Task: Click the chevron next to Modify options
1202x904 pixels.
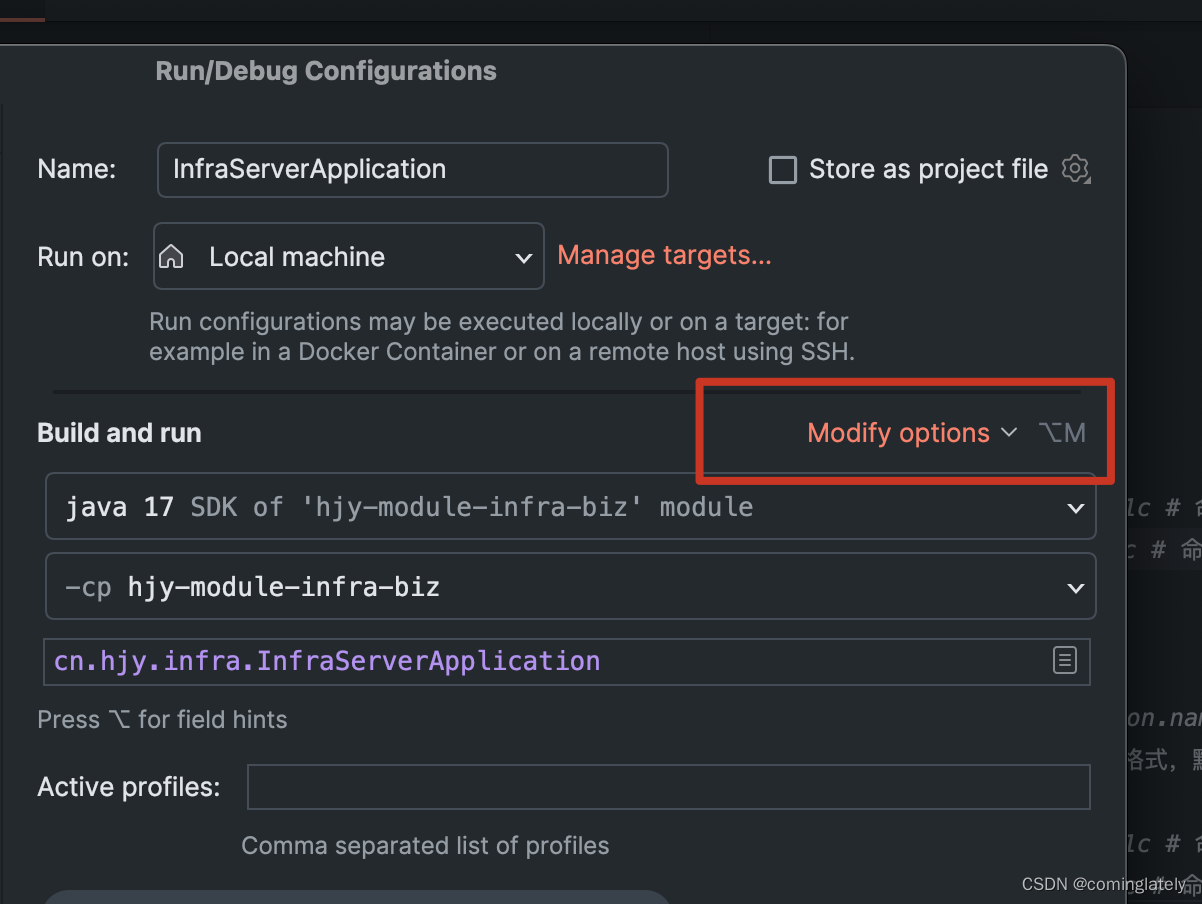Action: tap(1009, 433)
